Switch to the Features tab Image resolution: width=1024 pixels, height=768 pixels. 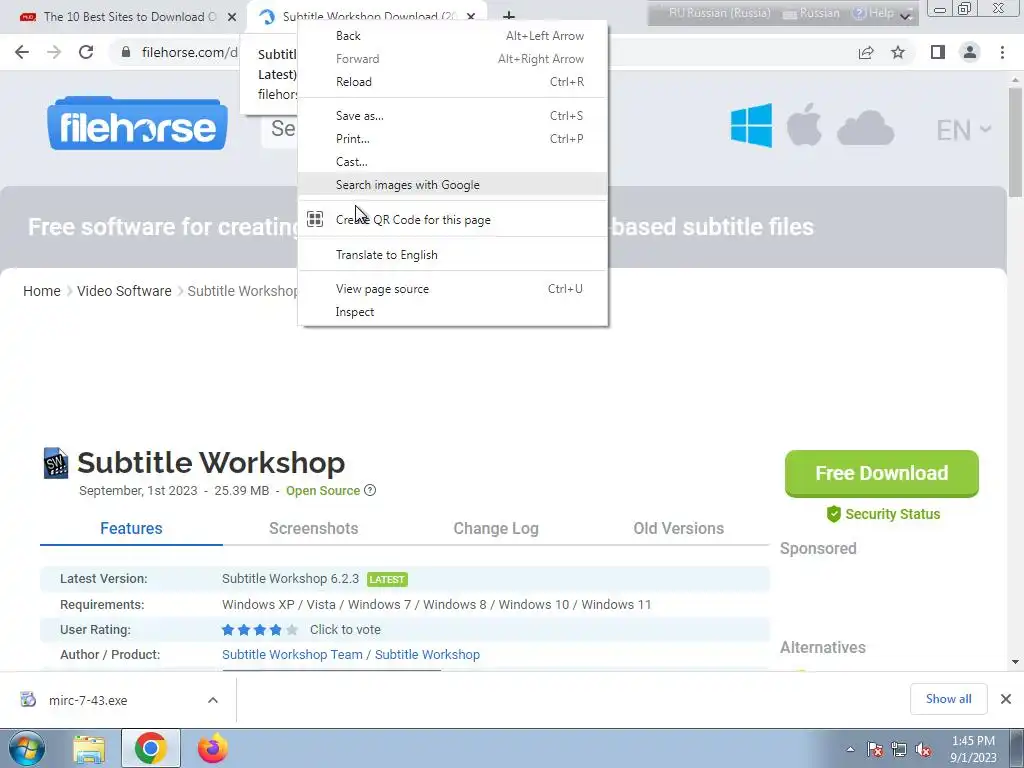click(x=131, y=528)
